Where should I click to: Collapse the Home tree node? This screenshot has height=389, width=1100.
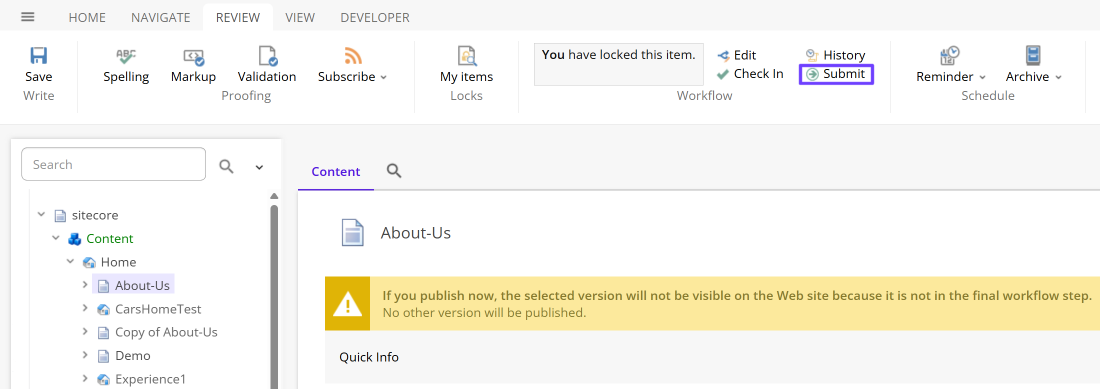click(x=70, y=261)
